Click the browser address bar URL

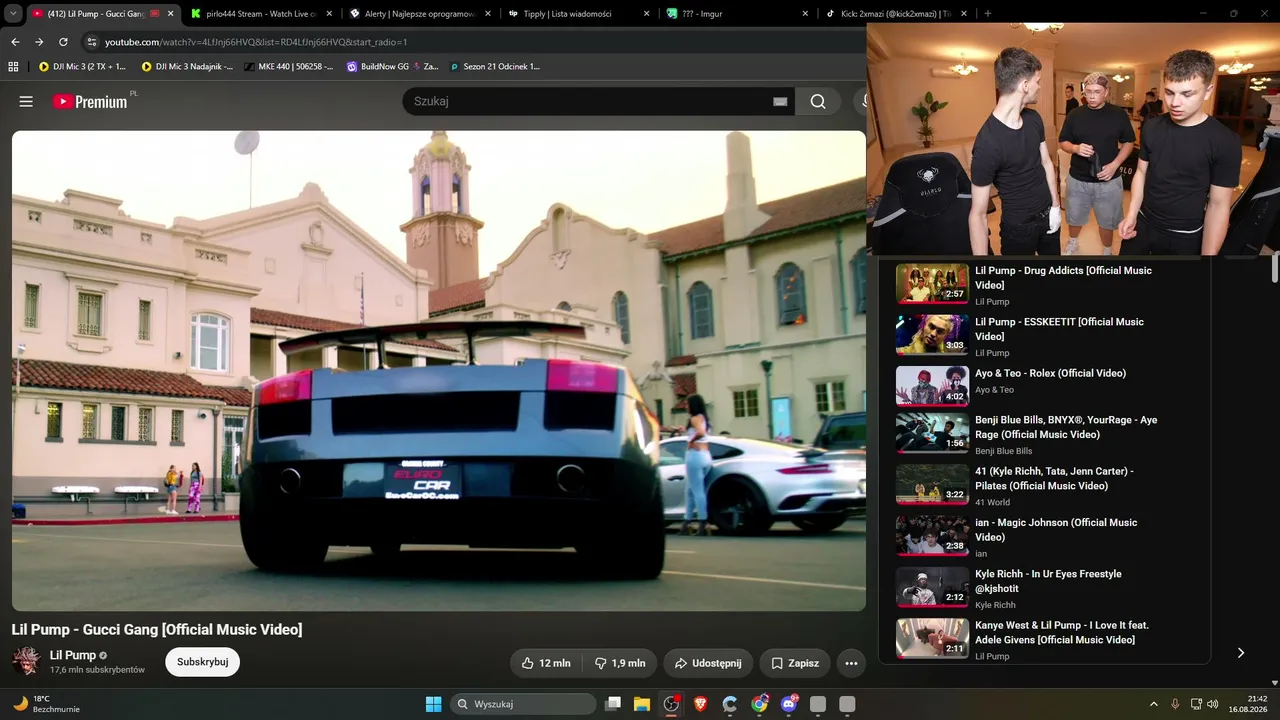point(256,42)
